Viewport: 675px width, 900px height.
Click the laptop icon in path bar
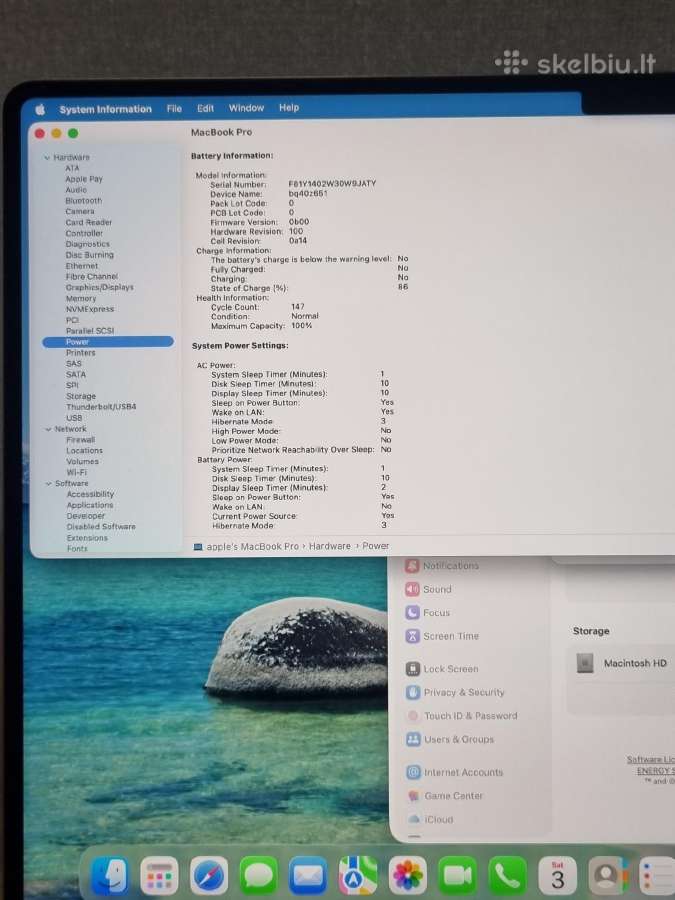pos(198,547)
